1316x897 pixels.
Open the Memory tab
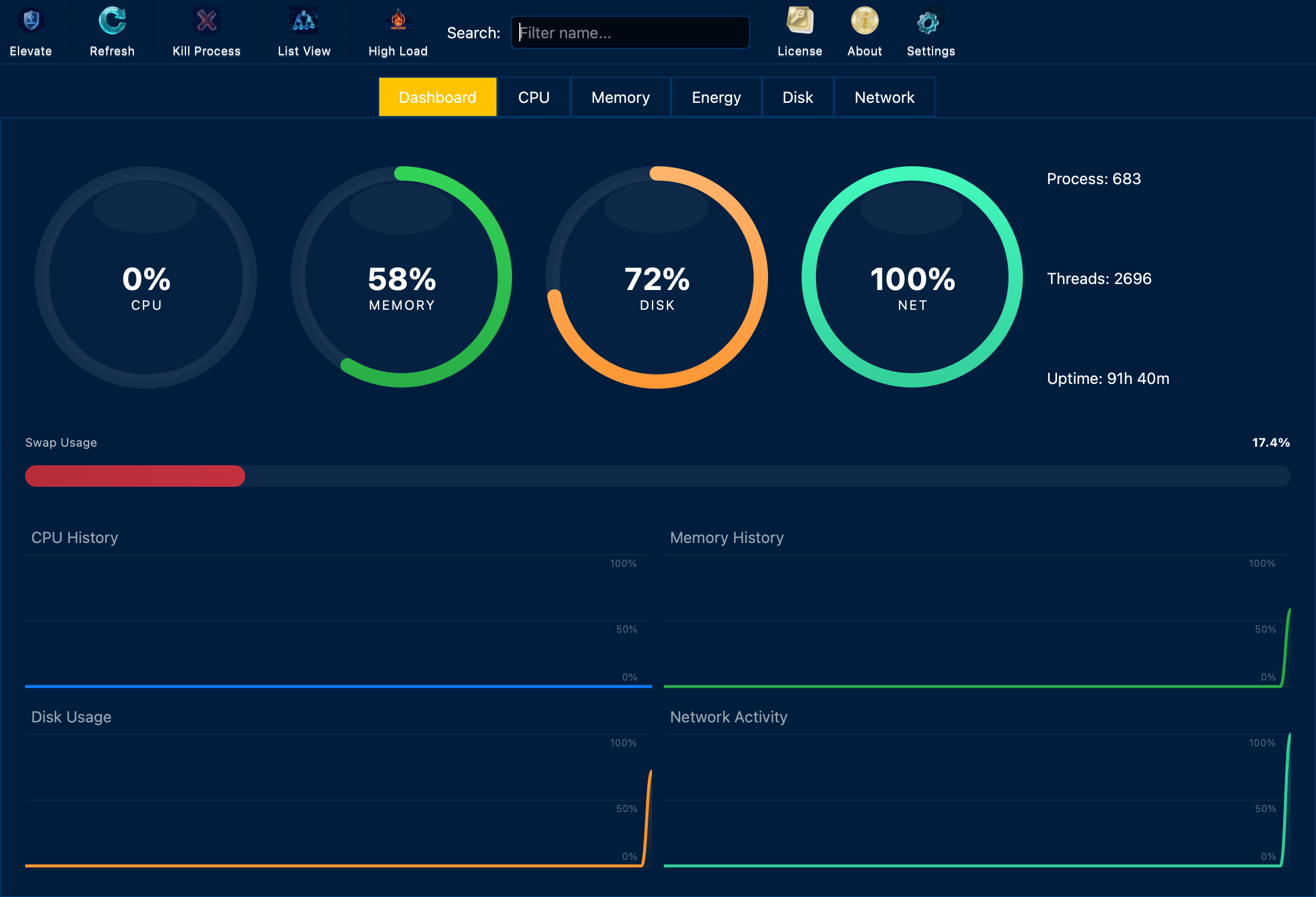click(x=620, y=96)
